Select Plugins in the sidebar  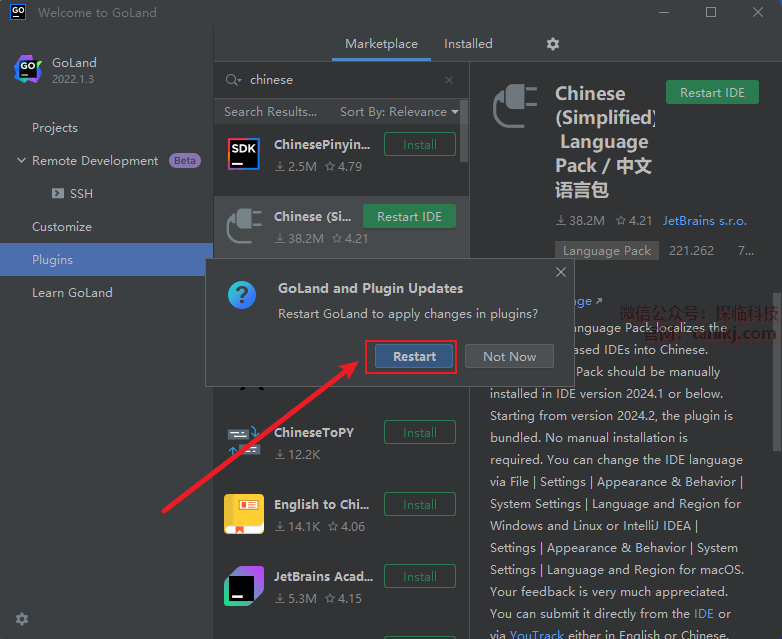[106, 259]
